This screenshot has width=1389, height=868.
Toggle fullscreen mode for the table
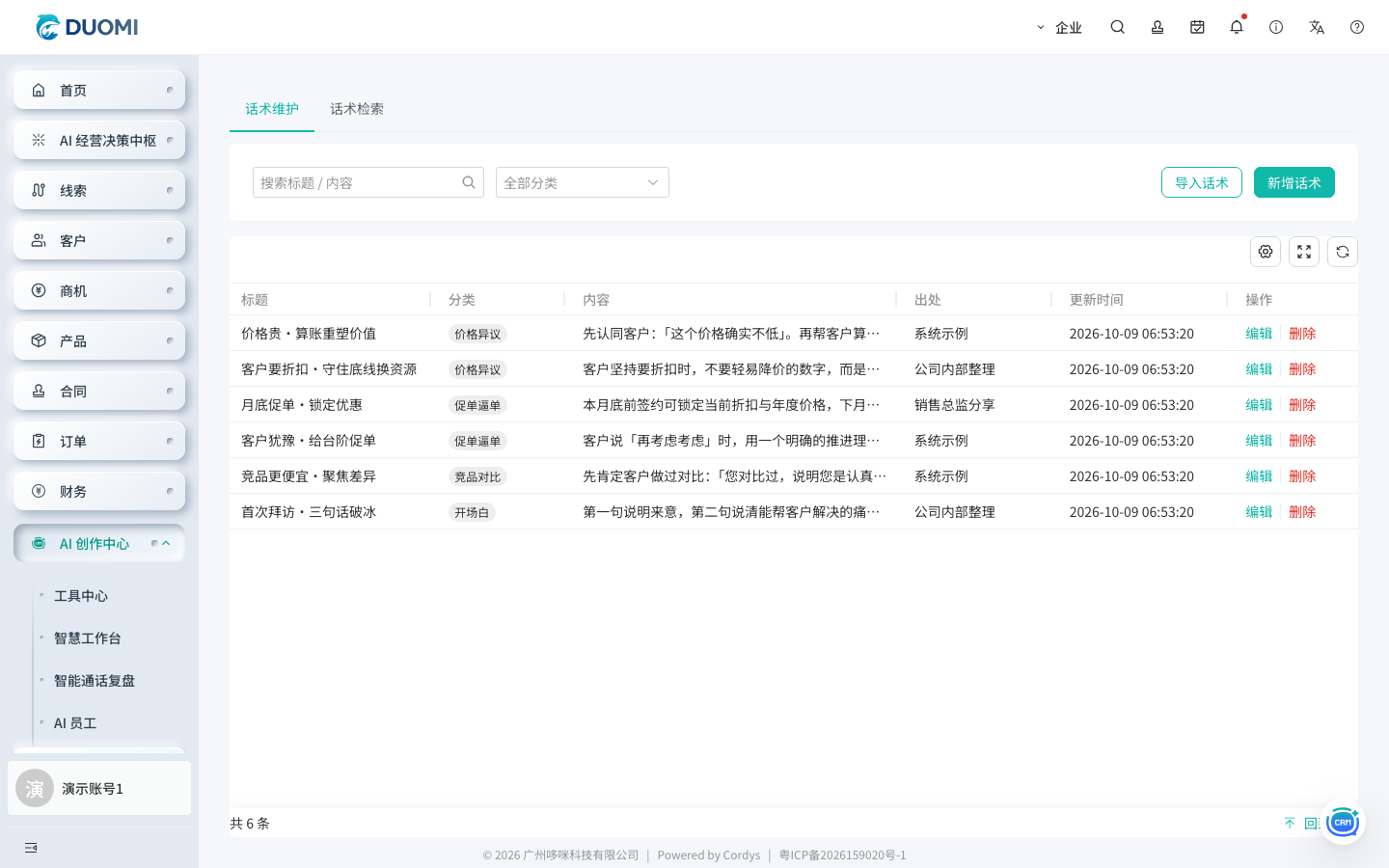1304,252
